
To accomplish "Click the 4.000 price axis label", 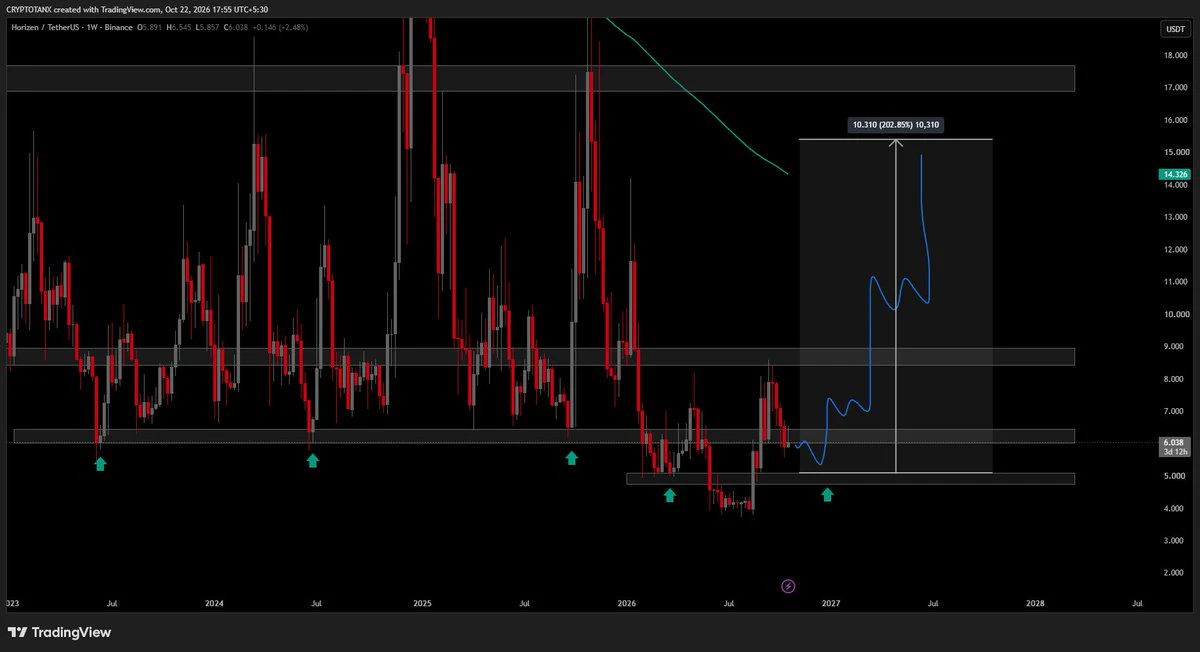I will point(1175,508).
